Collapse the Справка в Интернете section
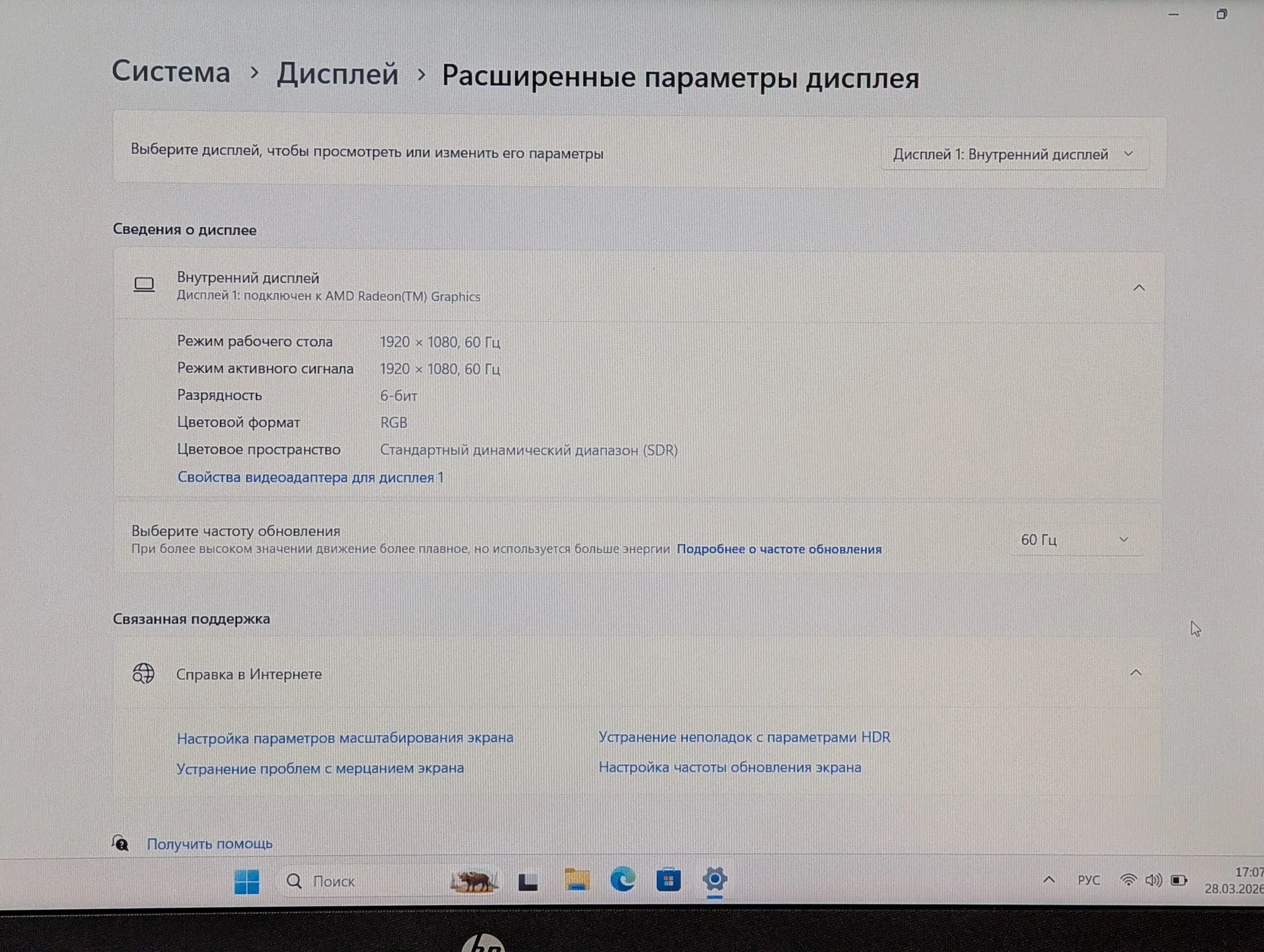The height and width of the screenshot is (952, 1264). [1136, 673]
